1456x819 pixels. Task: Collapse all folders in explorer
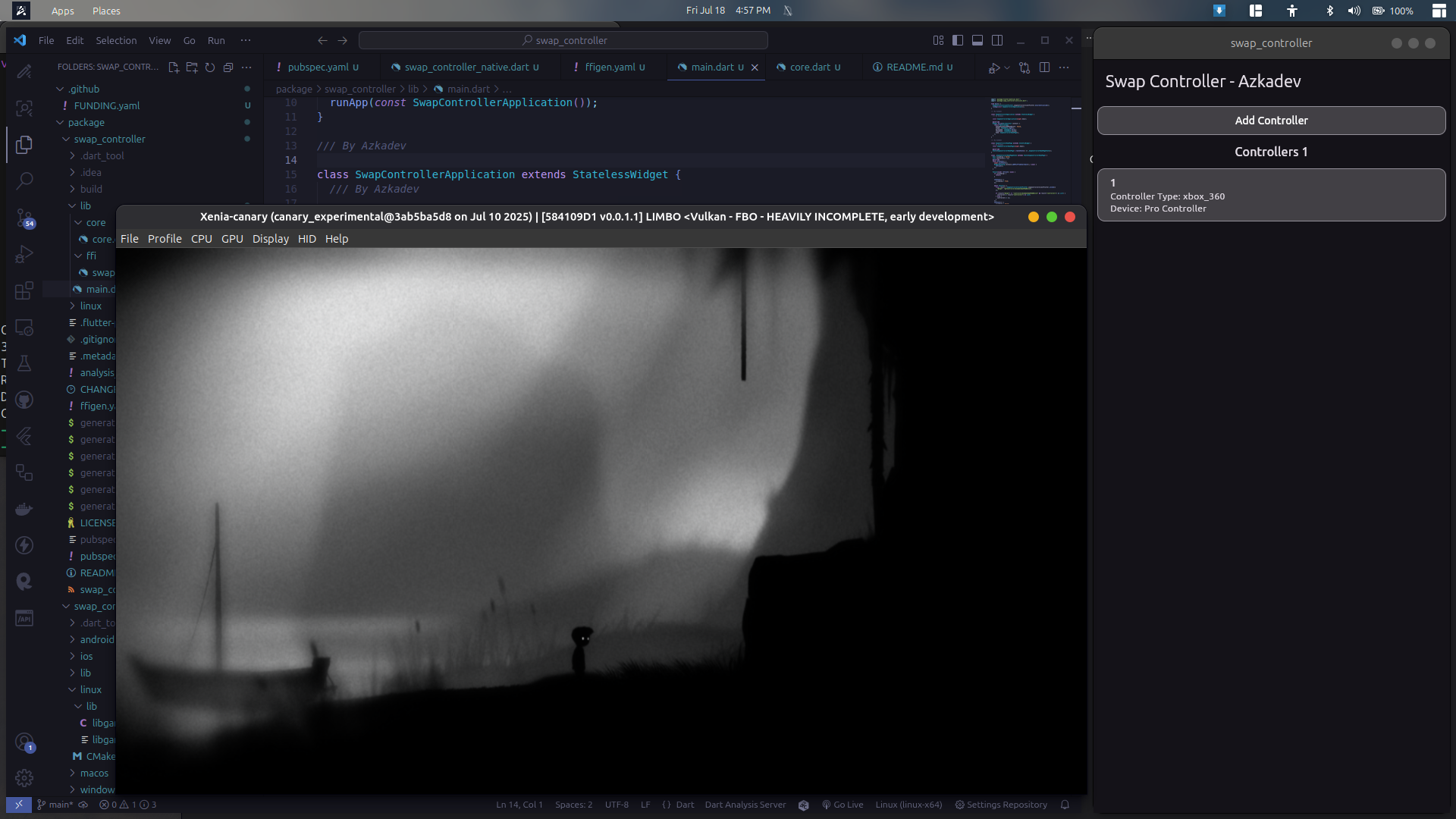pyautogui.click(x=228, y=67)
